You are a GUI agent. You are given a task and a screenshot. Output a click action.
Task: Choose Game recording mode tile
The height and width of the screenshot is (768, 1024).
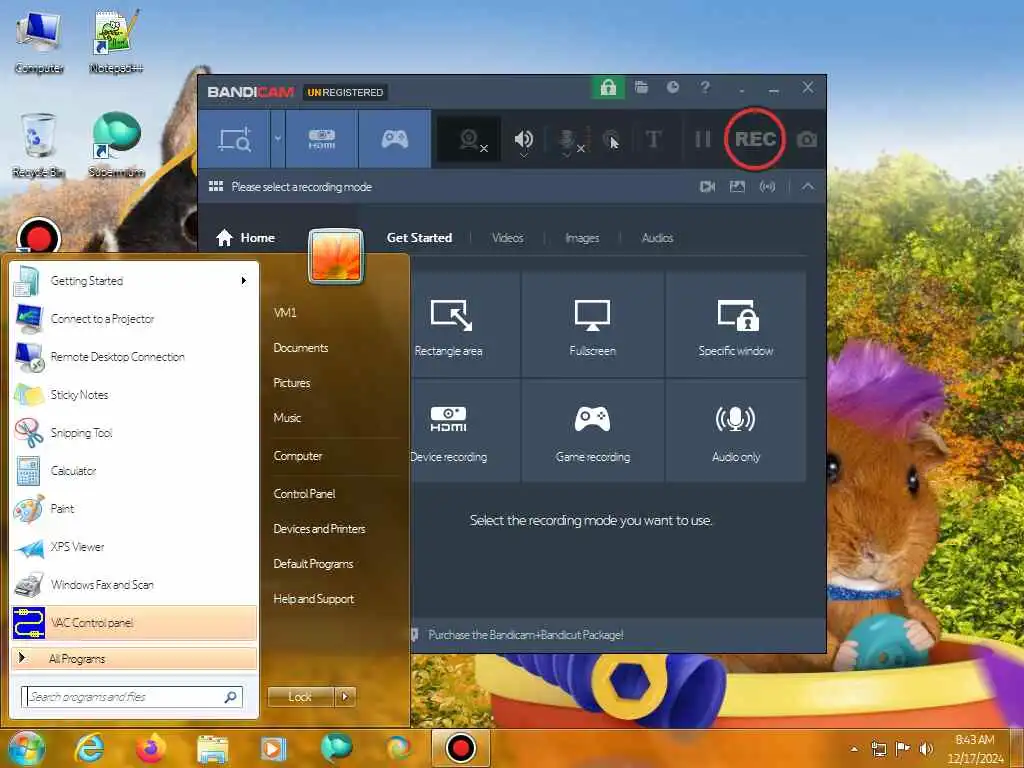tap(592, 431)
